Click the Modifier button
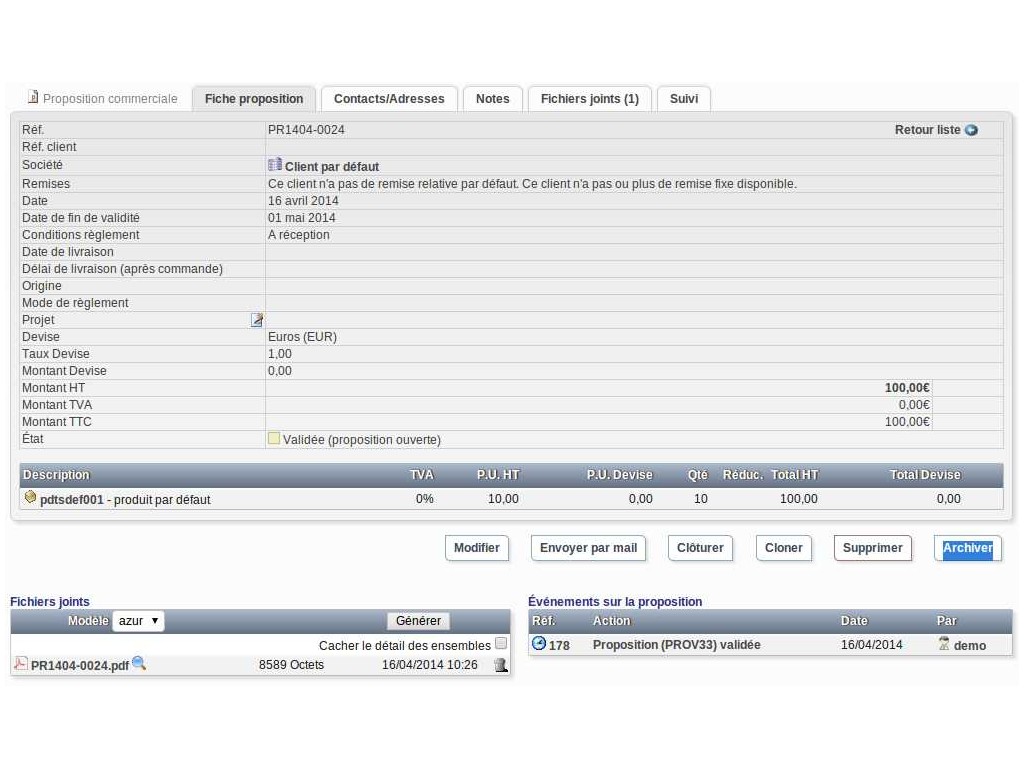Image resolution: width=1024 pixels, height=768 pixels. [477, 548]
